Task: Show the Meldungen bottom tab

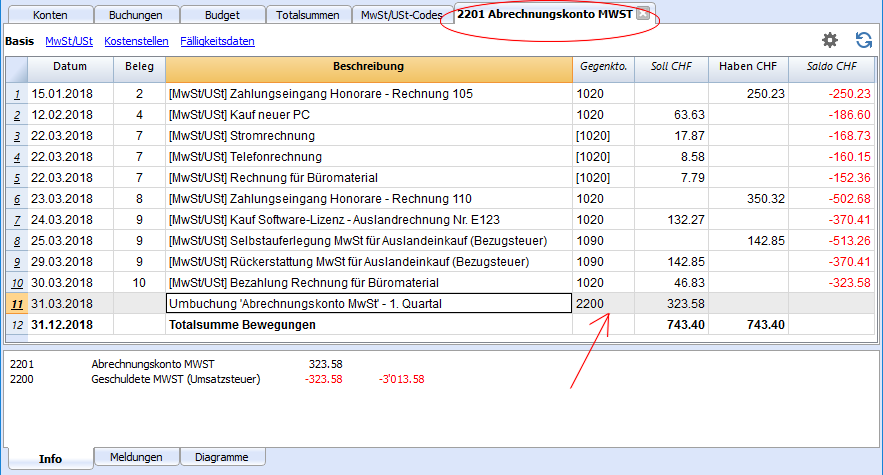Action: [x=136, y=457]
